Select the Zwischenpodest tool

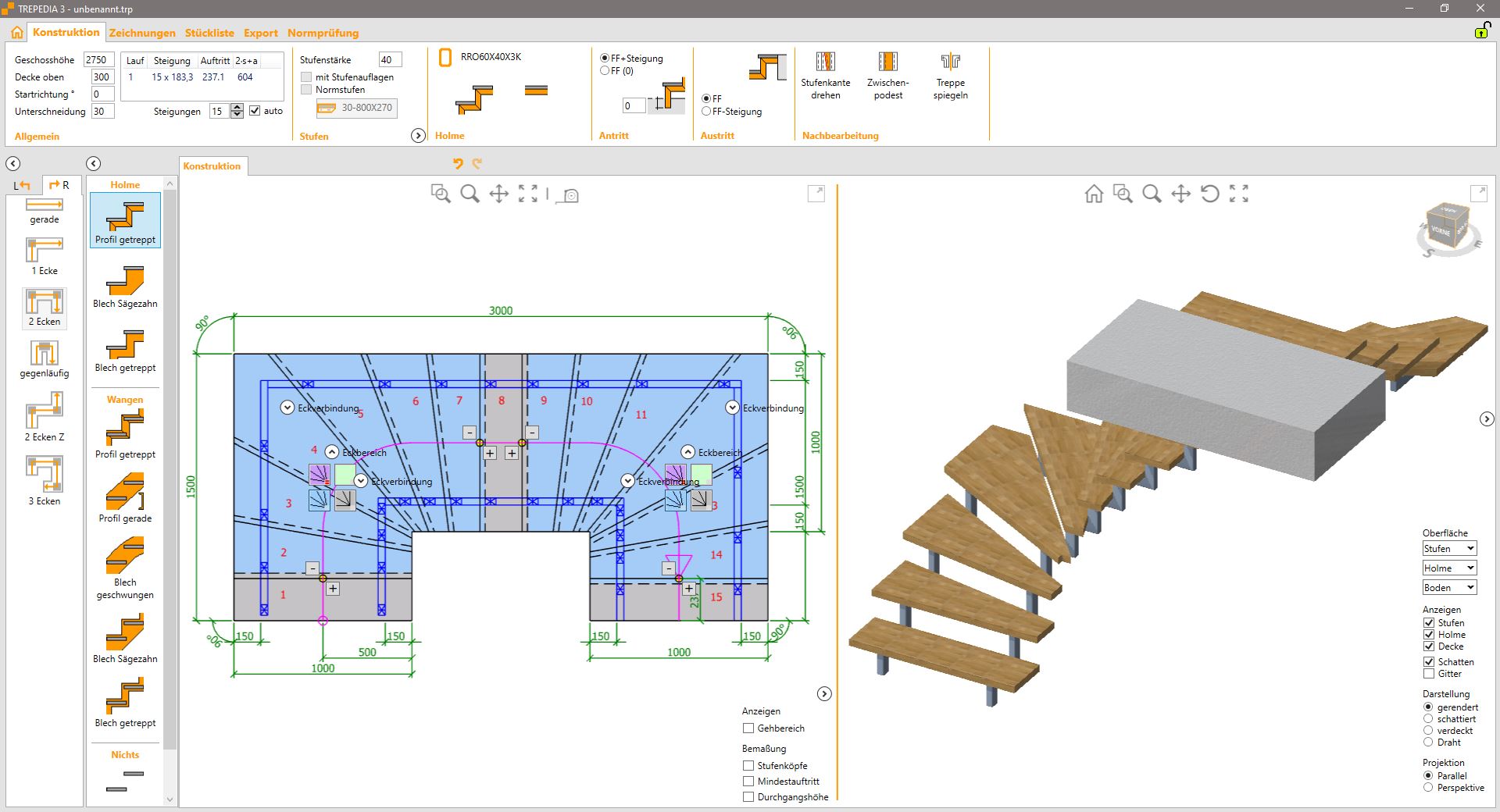coord(887,62)
